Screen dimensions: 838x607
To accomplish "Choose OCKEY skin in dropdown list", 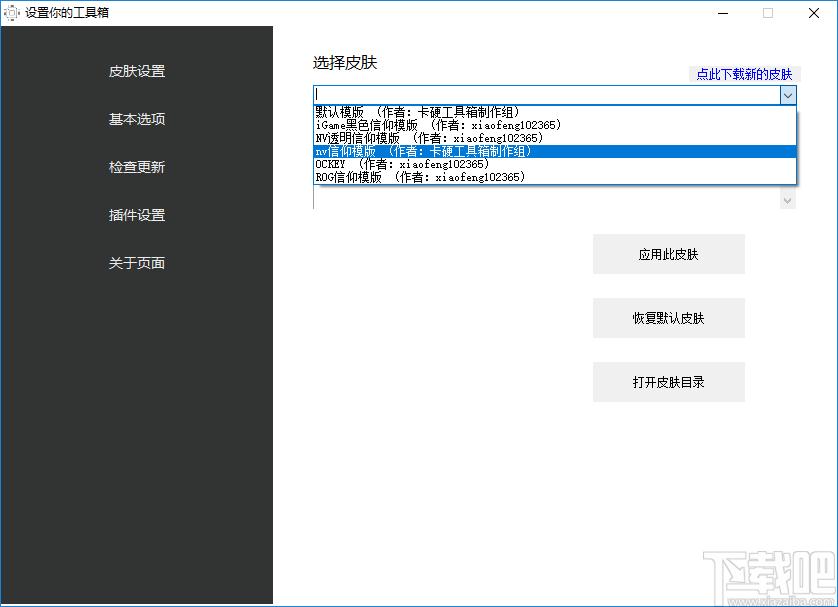I will pyautogui.click(x=555, y=164).
